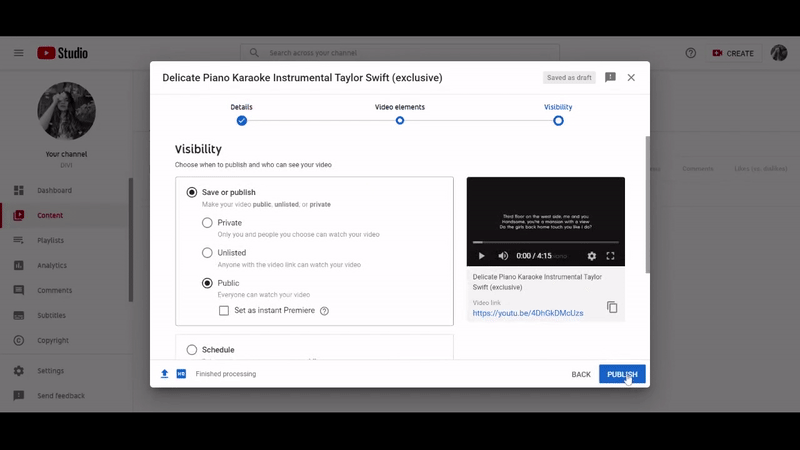
Task: Click the YouTube Studio logo
Action: [62, 53]
